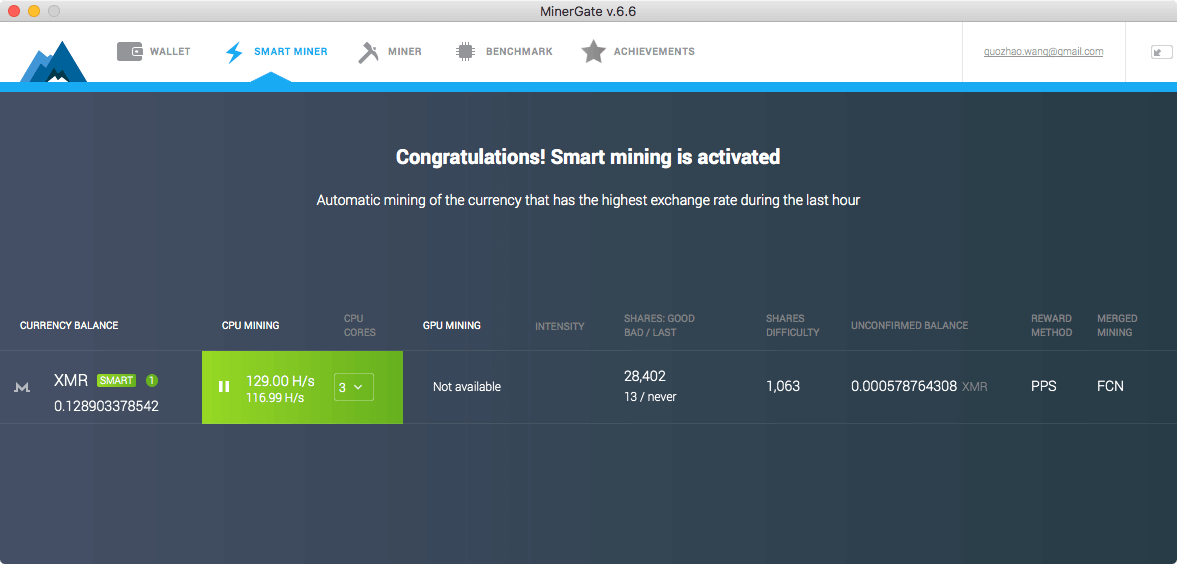Image resolution: width=1177 pixels, height=564 pixels.
Task: Click the Monero XMR coin icon
Action: click(x=22, y=387)
